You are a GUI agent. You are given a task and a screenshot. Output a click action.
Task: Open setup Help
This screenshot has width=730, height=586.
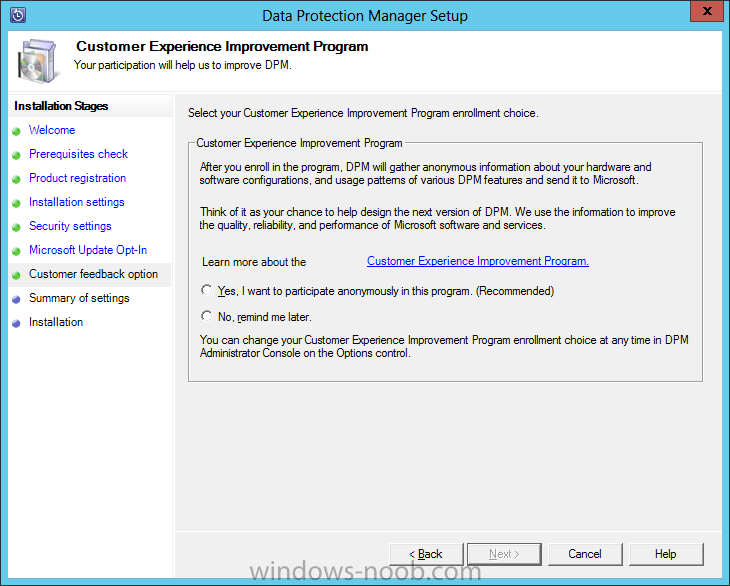pyautogui.click(x=666, y=554)
